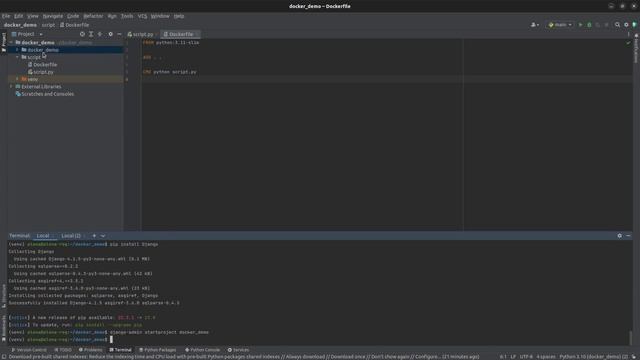
Task: Select the inner docker_demo folder in tree
Action: [x=43, y=50]
